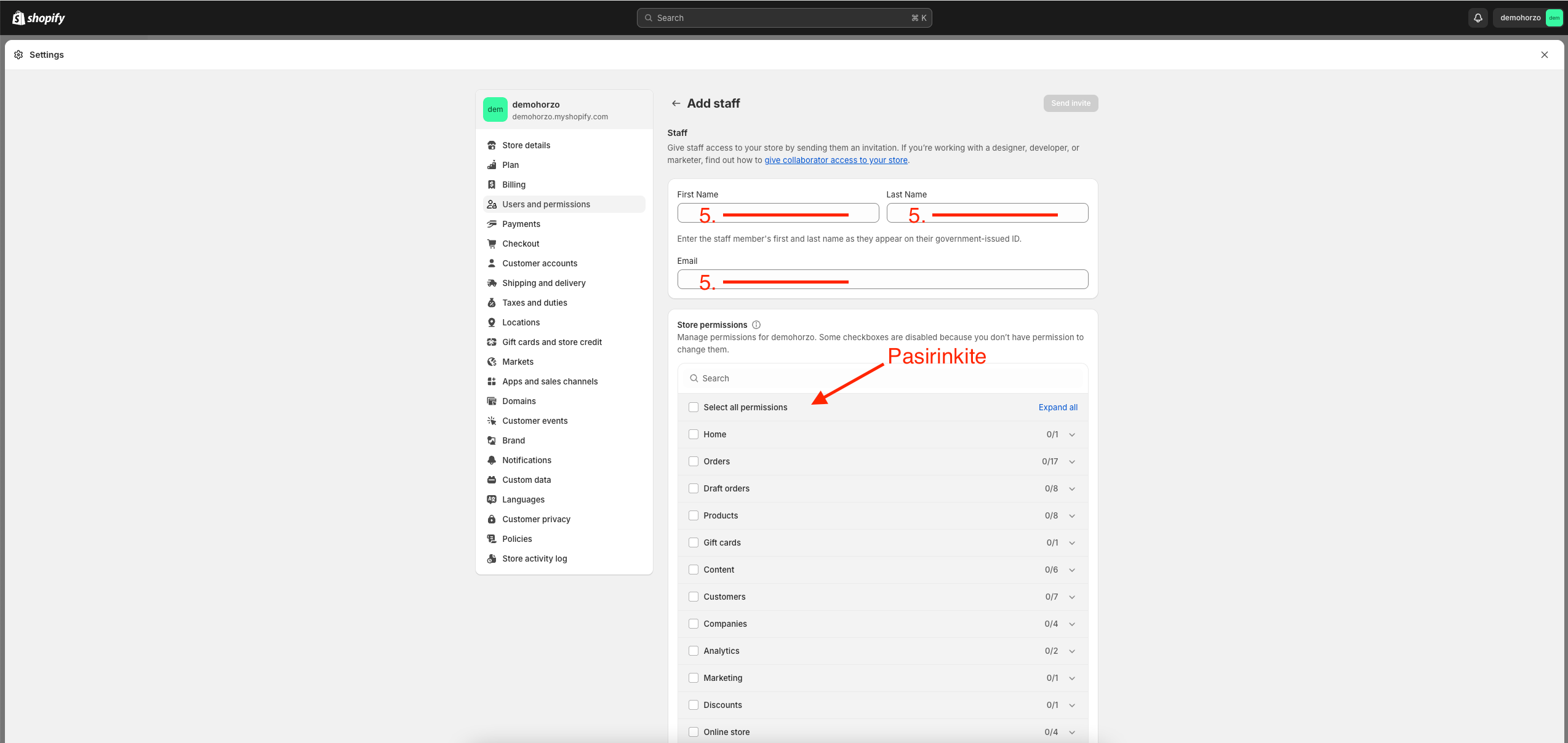Enable the Orders permission checkbox
Screen dimensions: 1568x743
[694, 461]
